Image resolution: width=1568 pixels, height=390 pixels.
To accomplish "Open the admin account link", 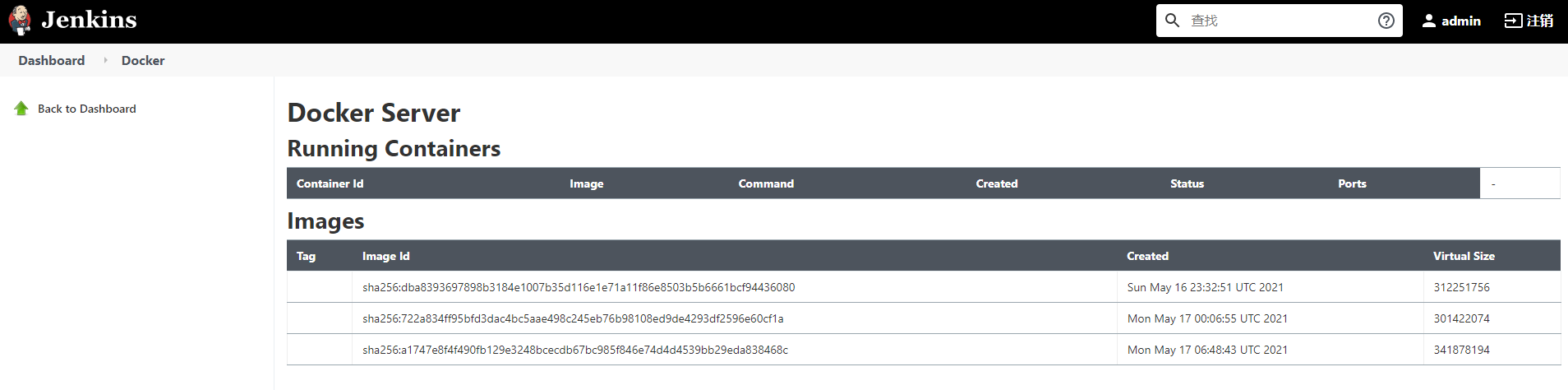I will [x=1460, y=21].
